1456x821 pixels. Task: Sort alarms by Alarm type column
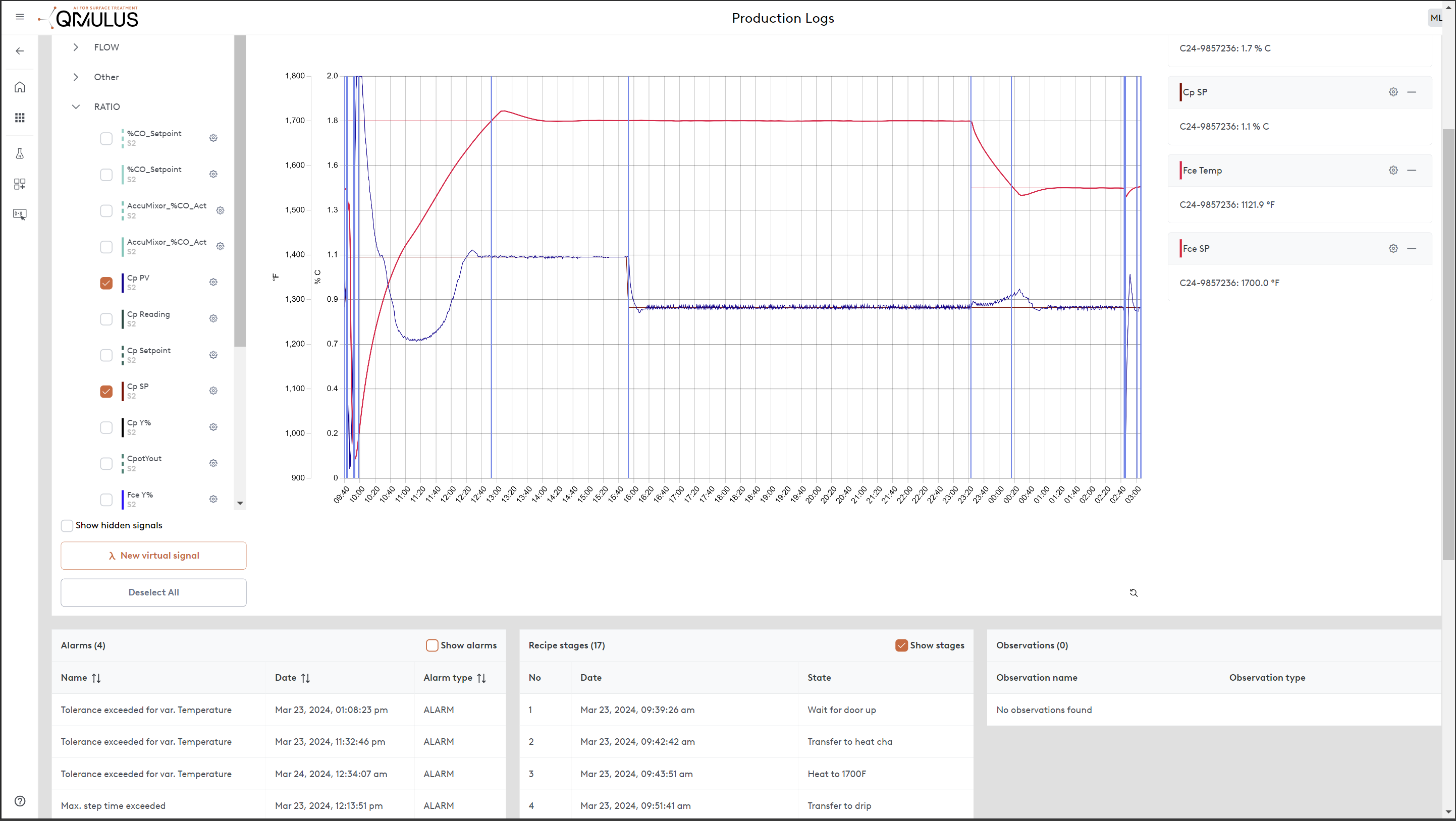coord(481,678)
